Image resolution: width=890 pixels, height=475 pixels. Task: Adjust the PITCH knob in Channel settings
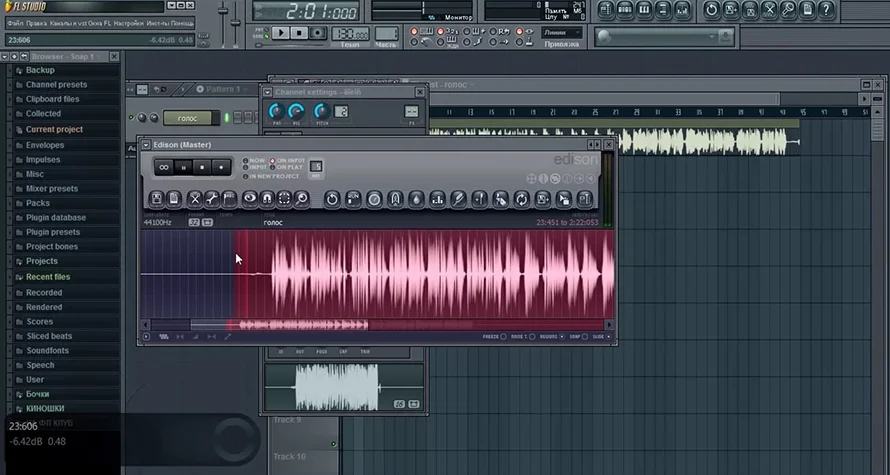(321, 111)
